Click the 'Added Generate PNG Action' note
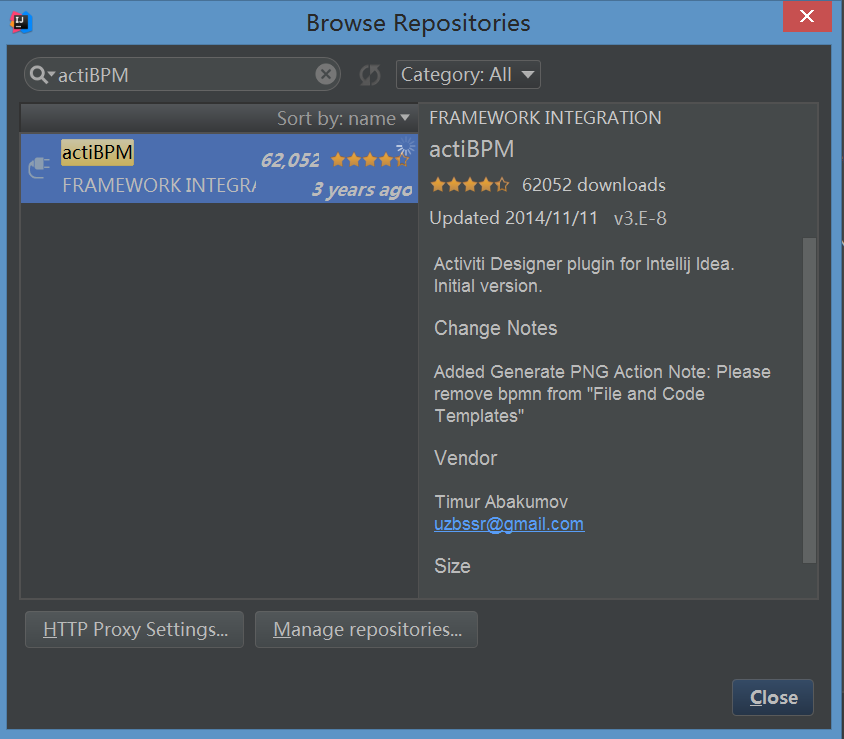844x739 pixels. (x=602, y=393)
